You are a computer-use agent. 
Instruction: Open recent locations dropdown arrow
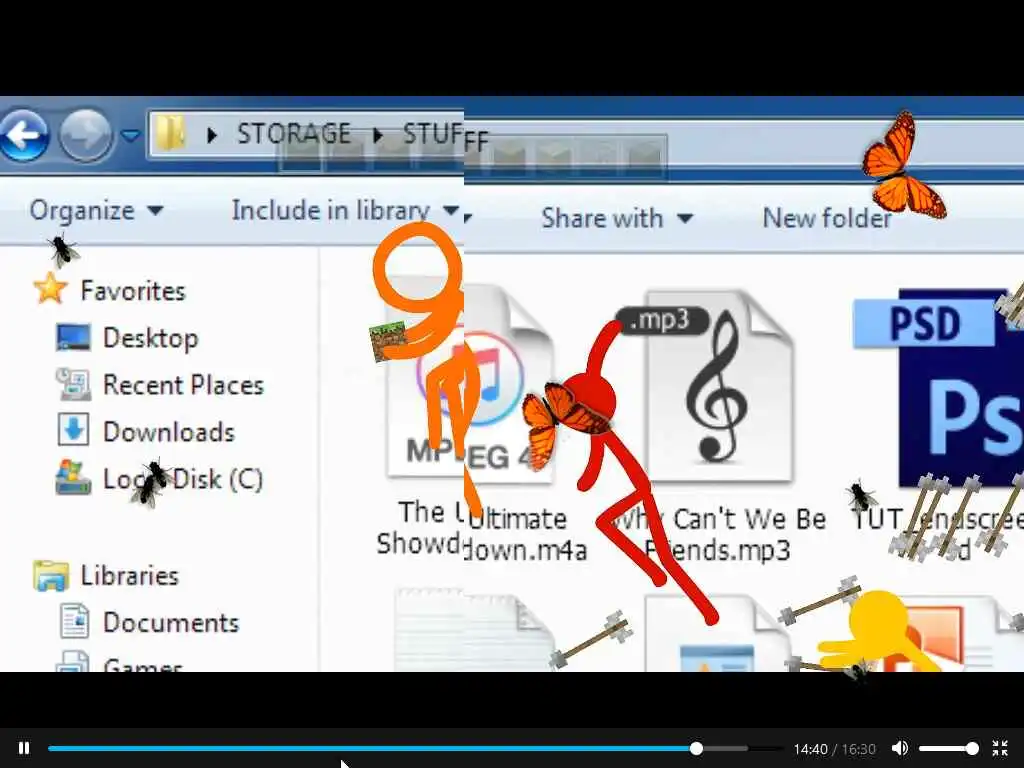coord(131,136)
